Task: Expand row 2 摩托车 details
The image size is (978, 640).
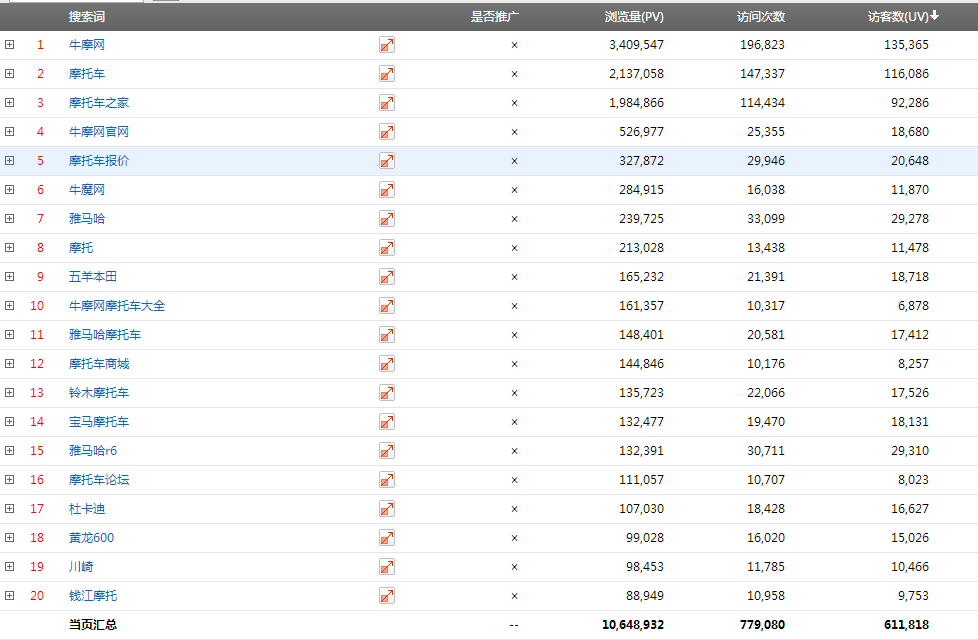Action: click(9, 74)
